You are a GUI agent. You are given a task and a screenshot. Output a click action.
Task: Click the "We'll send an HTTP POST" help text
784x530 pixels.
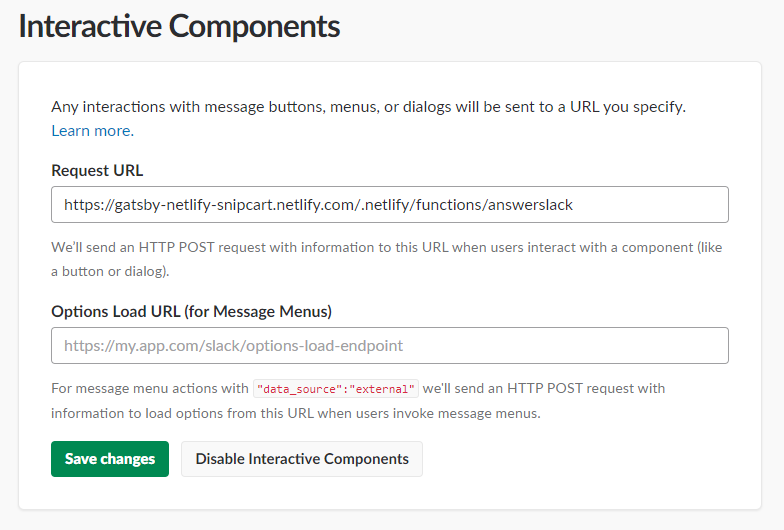(x=386, y=248)
